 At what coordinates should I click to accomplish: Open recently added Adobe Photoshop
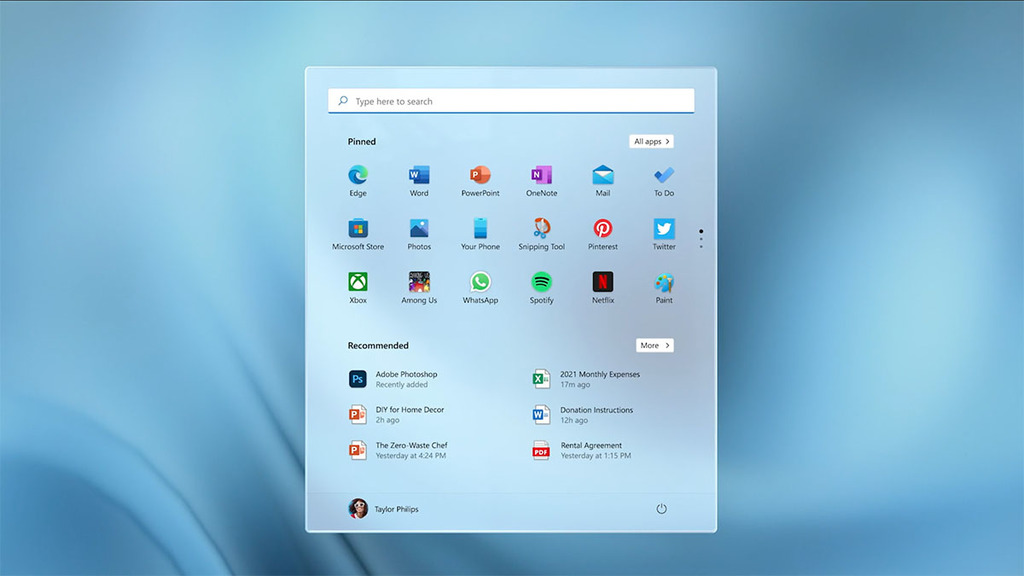(400, 378)
